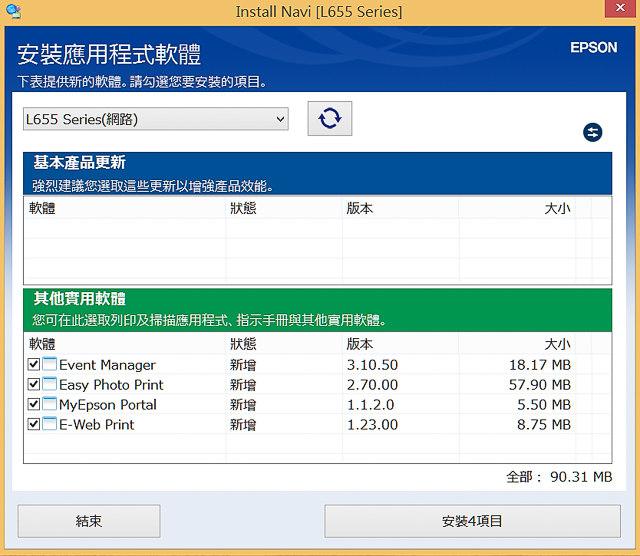This screenshot has height=556, width=640.
Task: Uncheck the Easy Photo Print checkbox
Action: (34, 384)
